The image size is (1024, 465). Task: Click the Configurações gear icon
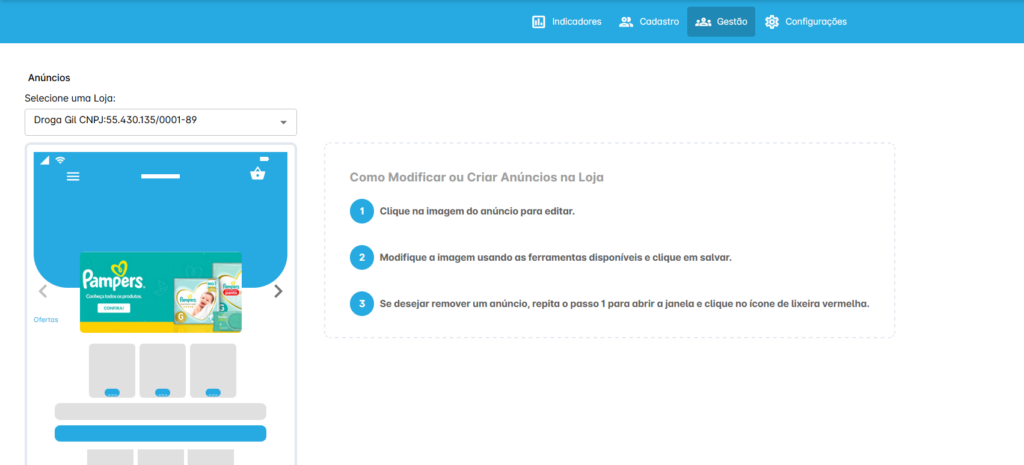coord(772,21)
